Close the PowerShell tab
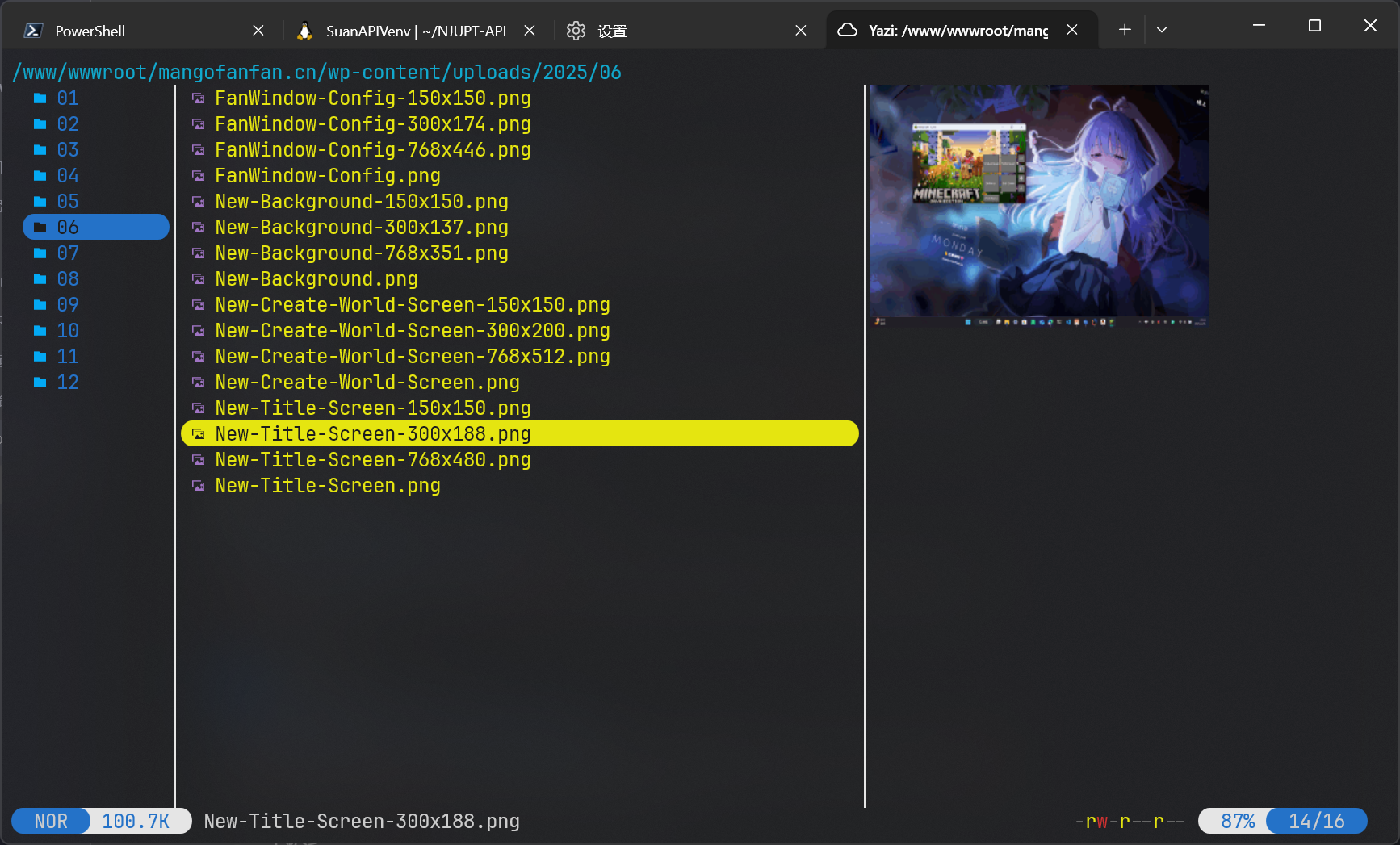Screen dimensions: 1400x845 tap(258, 31)
